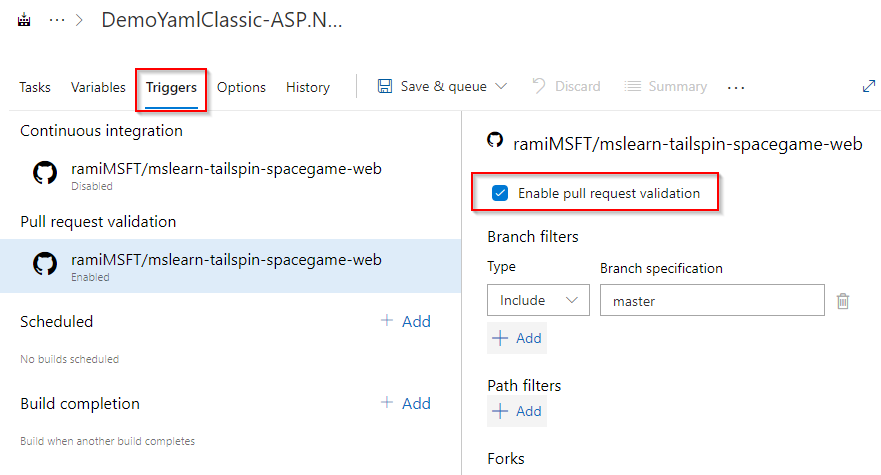Delete the master branch filter
Screen dimensions: 881x475
coord(843,300)
